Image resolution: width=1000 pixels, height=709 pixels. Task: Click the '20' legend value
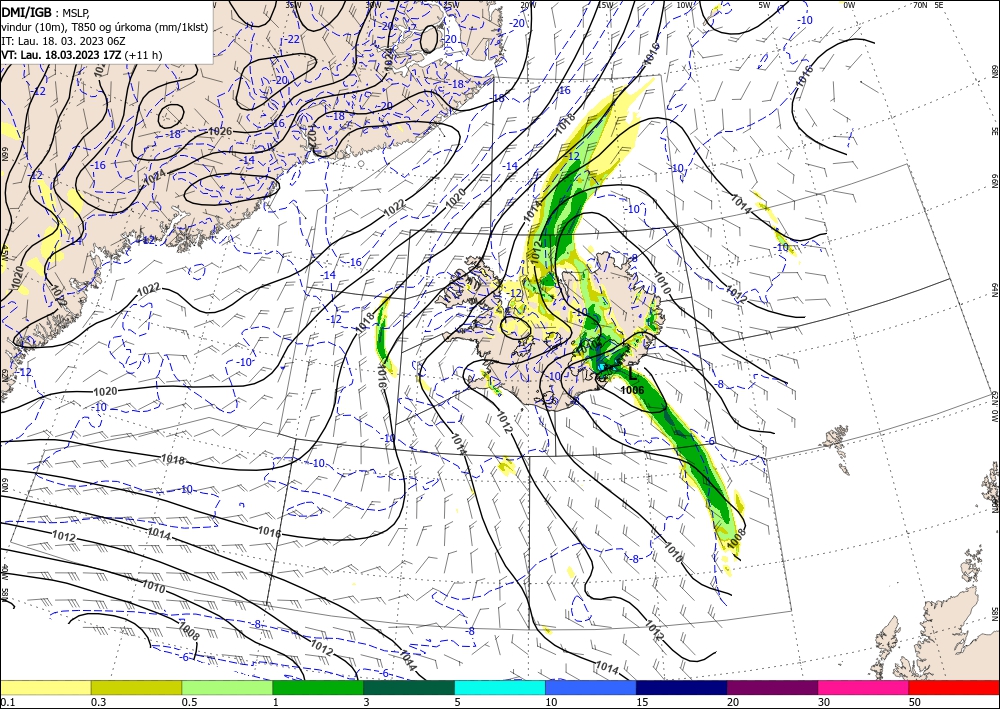click(733, 702)
